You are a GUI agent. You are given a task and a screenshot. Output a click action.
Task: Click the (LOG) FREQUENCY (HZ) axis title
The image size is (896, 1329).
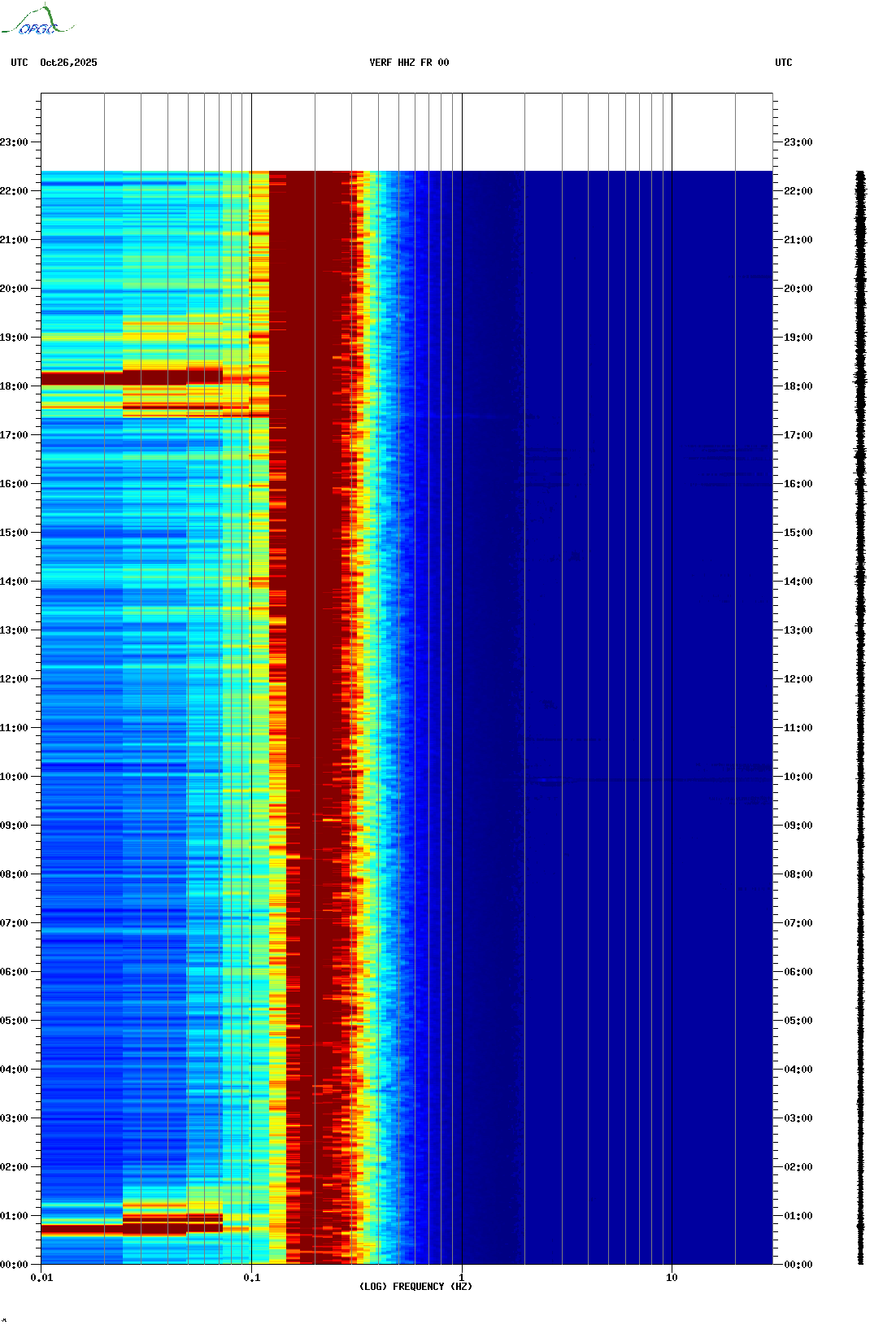415,1287
